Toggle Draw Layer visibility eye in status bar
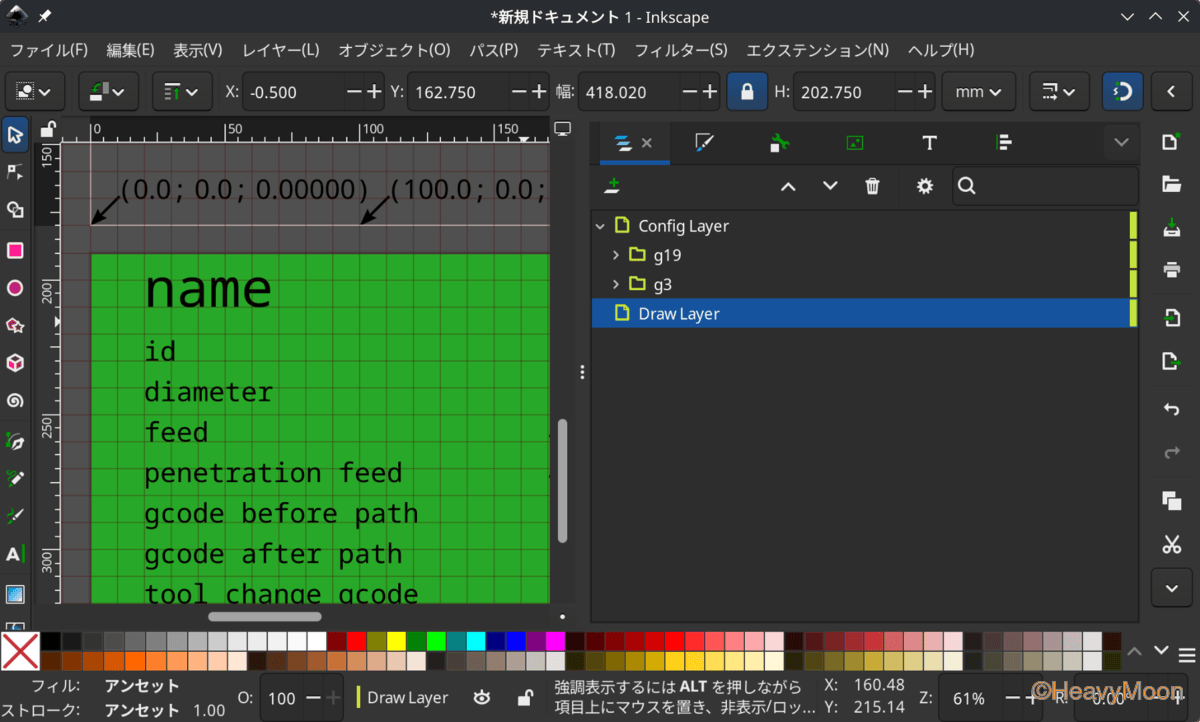Screen dimensions: 1200x722 (x=482, y=697)
